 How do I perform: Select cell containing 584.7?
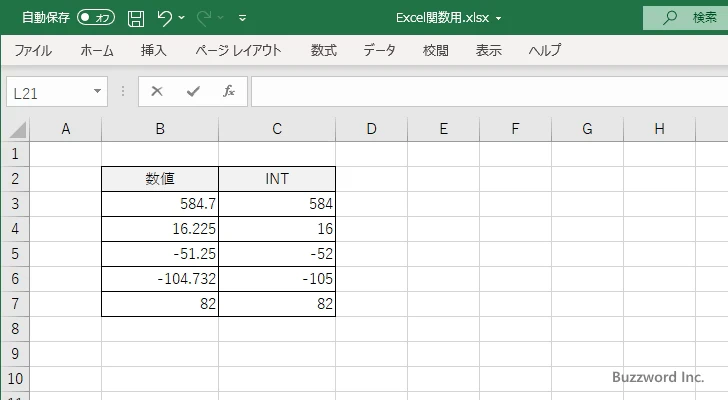[160, 204]
